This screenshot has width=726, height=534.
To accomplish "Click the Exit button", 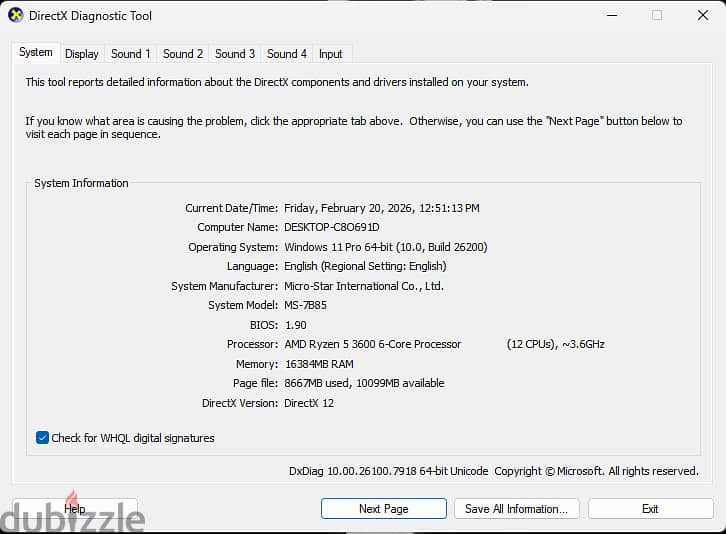I will tap(650, 509).
